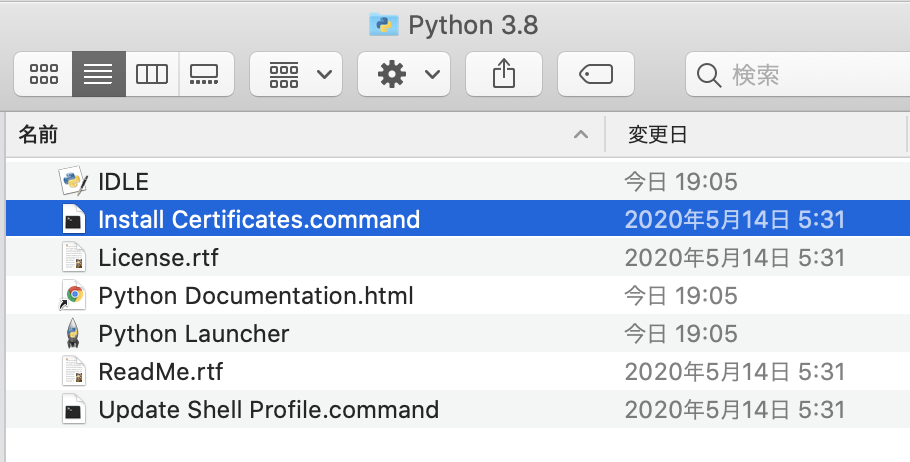Image resolution: width=910 pixels, height=462 pixels.
Task: Select License.rtf file
Action: pos(458,257)
